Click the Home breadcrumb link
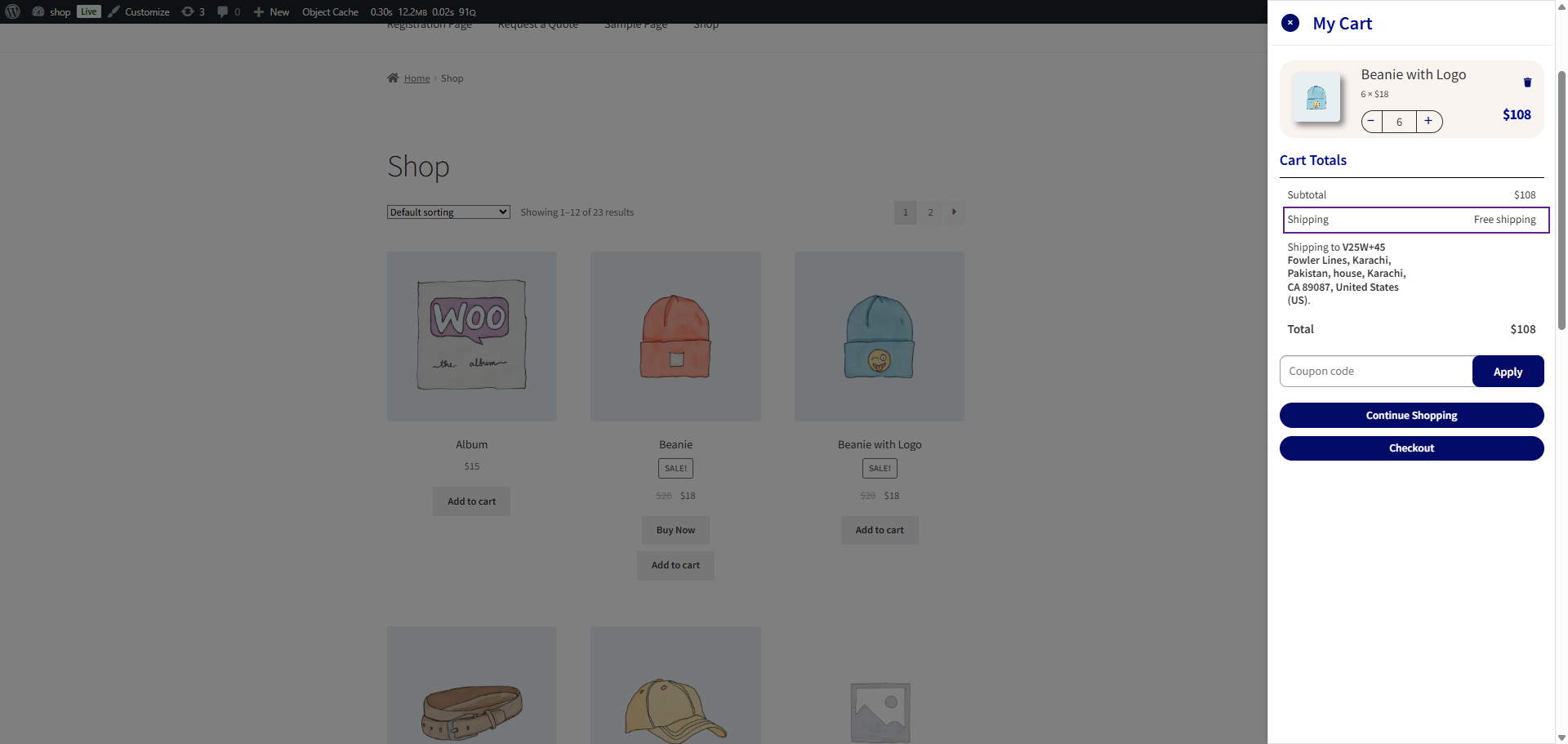This screenshot has width=1568, height=744. point(416,78)
